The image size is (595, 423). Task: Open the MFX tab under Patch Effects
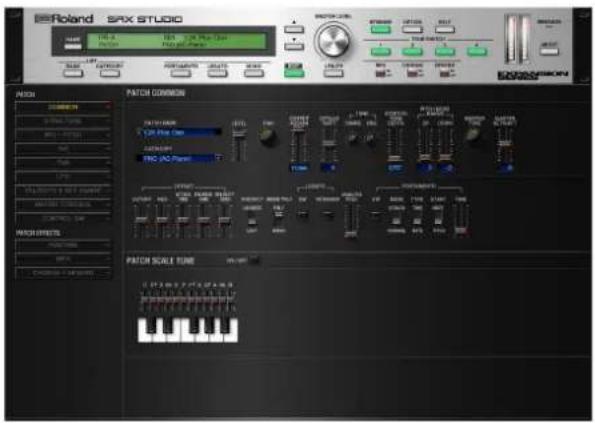pyautogui.click(x=63, y=259)
